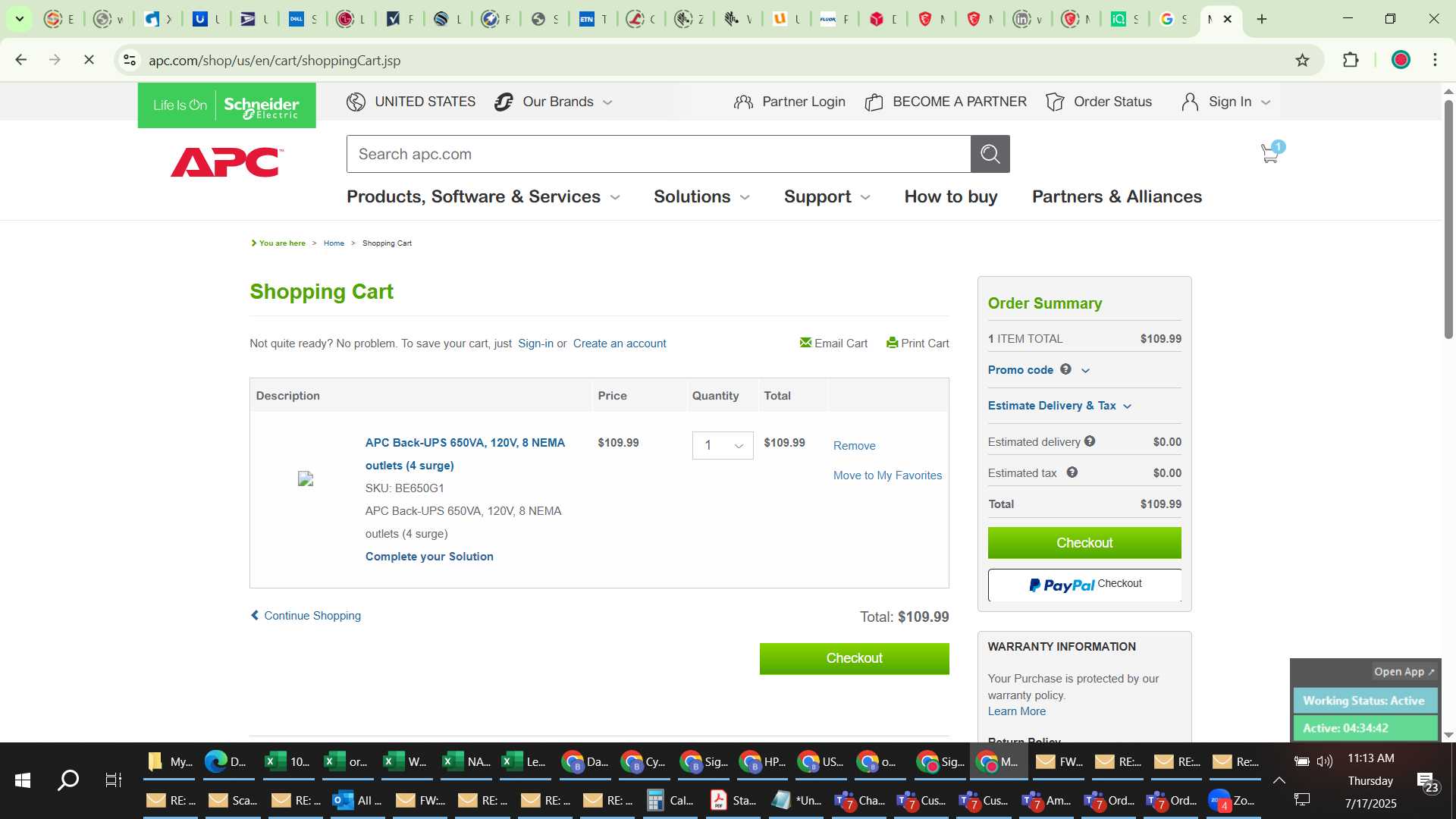1456x819 pixels.
Task: Click Open App in time tracker widget
Action: point(1404,672)
